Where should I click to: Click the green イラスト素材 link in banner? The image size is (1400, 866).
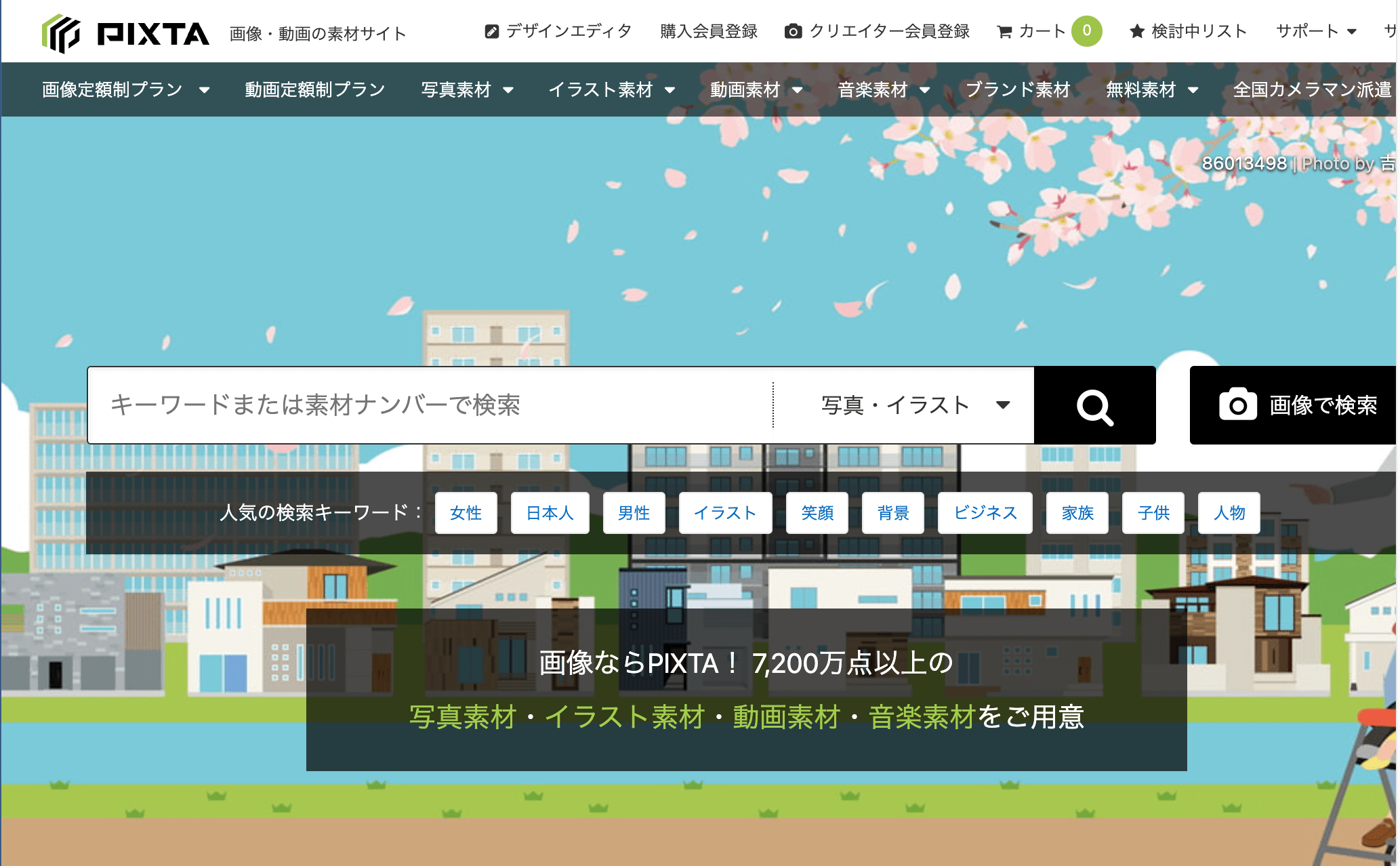pos(625,717)
